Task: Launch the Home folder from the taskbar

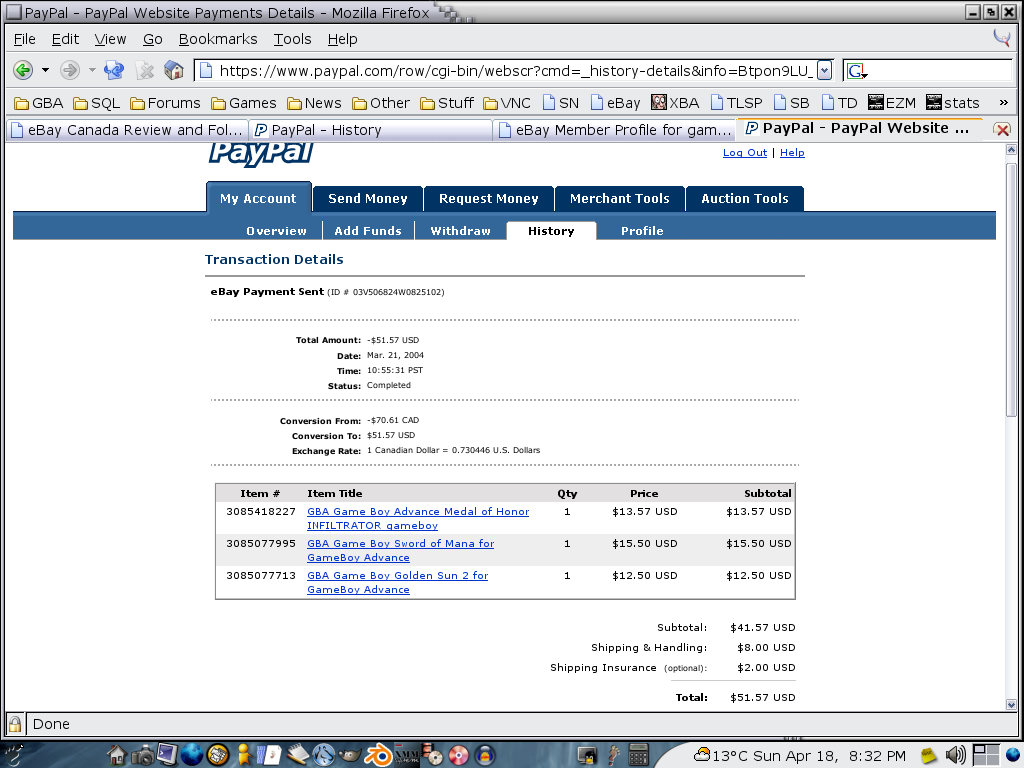Action: tap(116, 755)
